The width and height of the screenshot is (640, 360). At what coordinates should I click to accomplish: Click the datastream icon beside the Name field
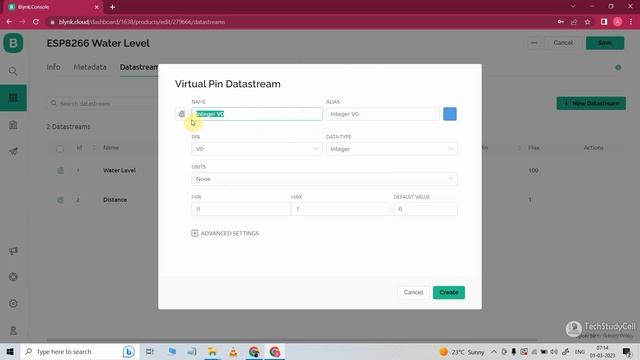[x=182, y=114]
